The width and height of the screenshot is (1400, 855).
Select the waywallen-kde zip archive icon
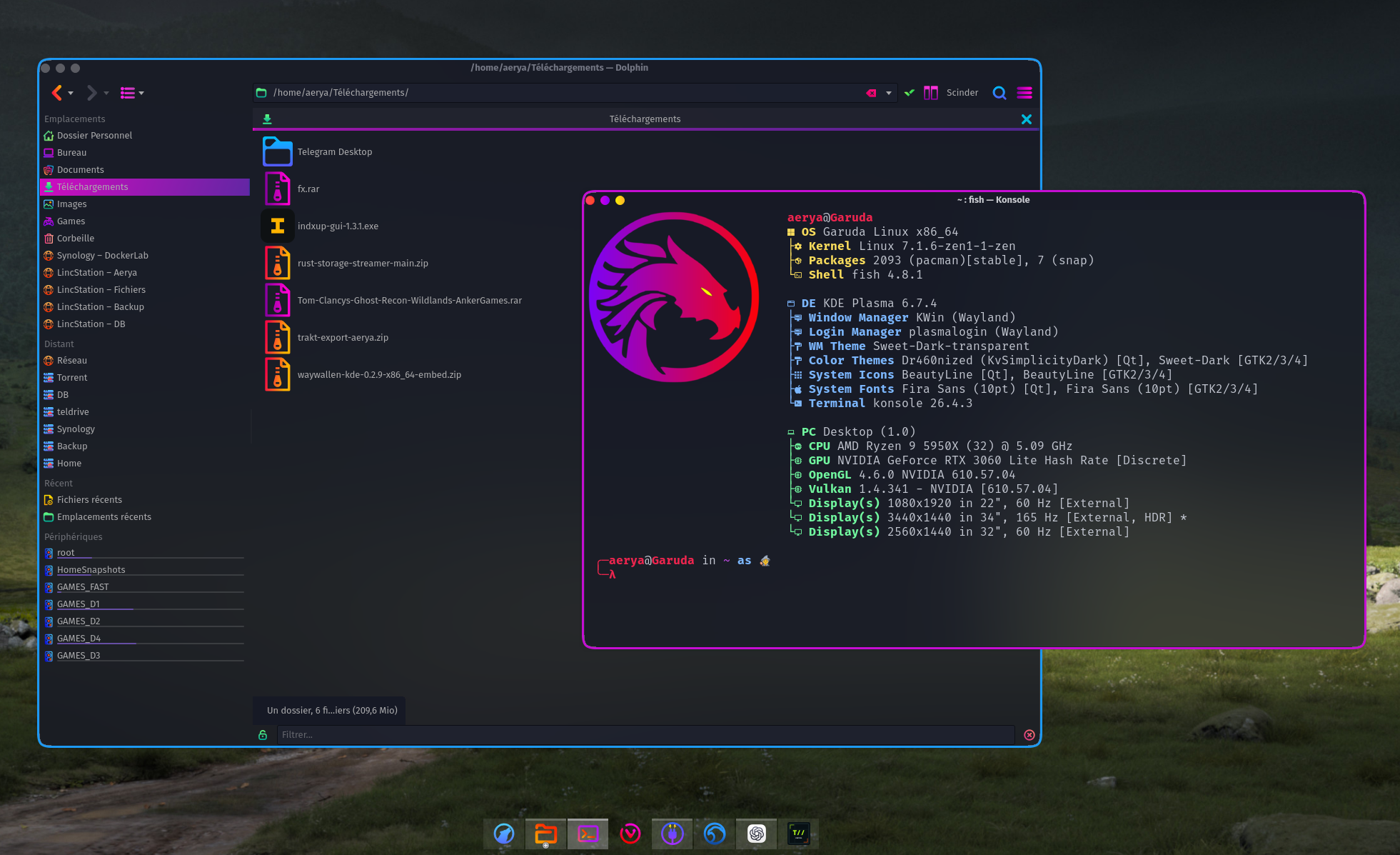278,374
